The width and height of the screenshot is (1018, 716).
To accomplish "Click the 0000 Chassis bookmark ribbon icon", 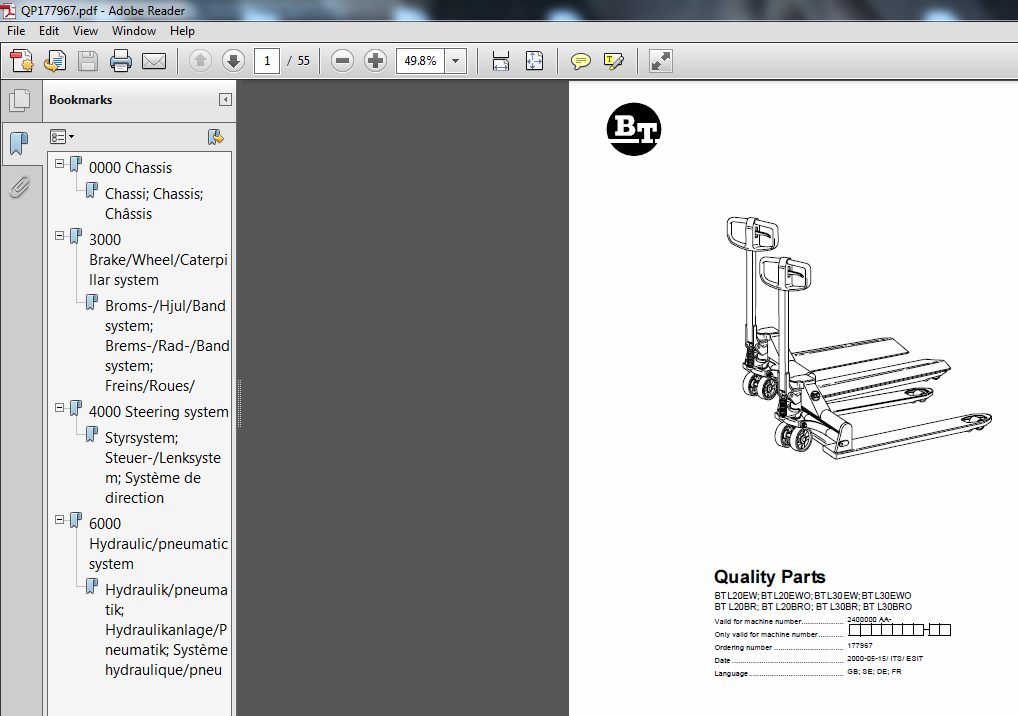I will pyautogui.click(x=76, y=165).
